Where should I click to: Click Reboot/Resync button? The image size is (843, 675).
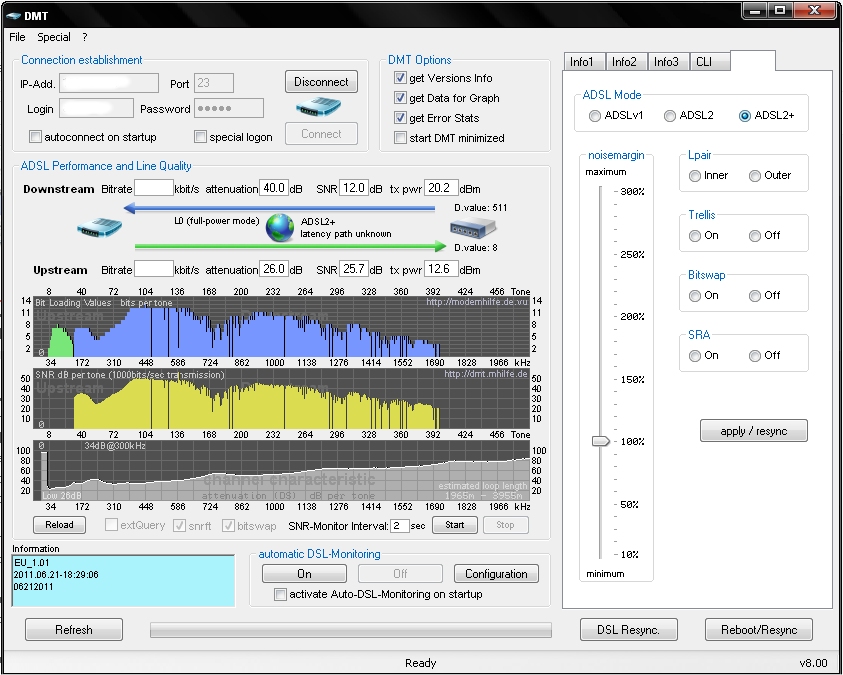(x=759, y=630)
